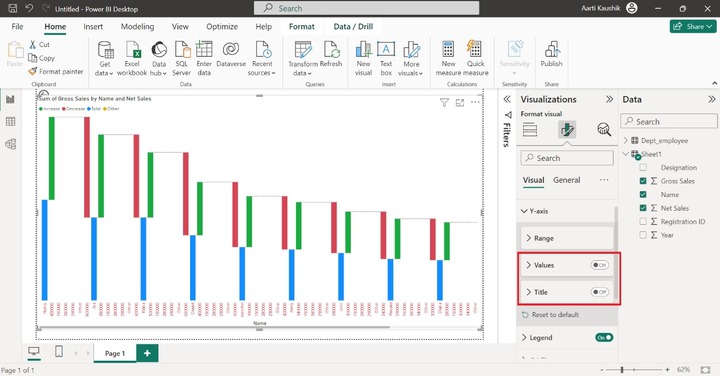
Task: Switch to Report view in sidebar
Action: click(11, 99)
